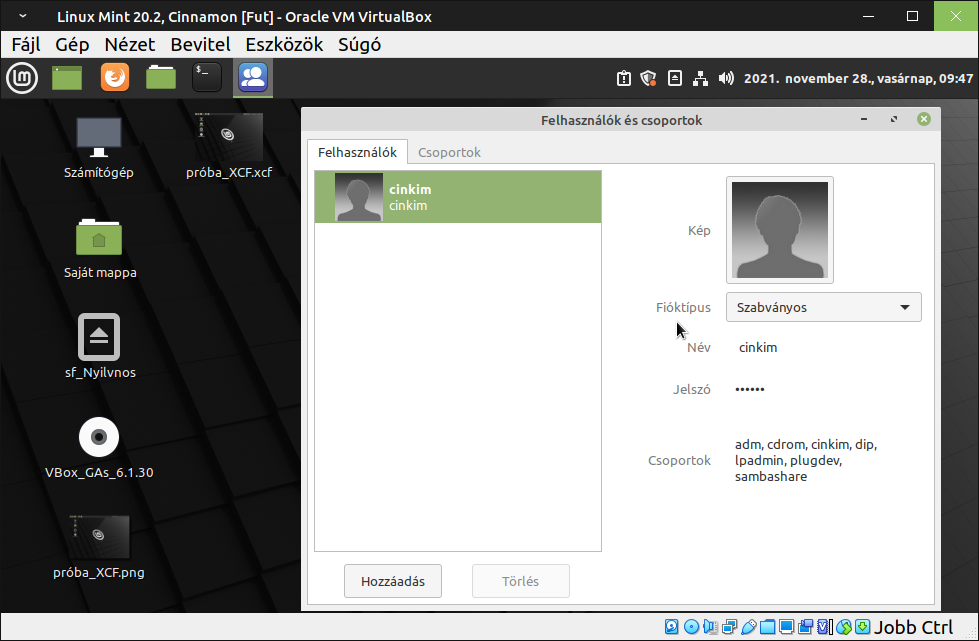
Task: Open the file manager panel launcher
Action: (161, 78)
